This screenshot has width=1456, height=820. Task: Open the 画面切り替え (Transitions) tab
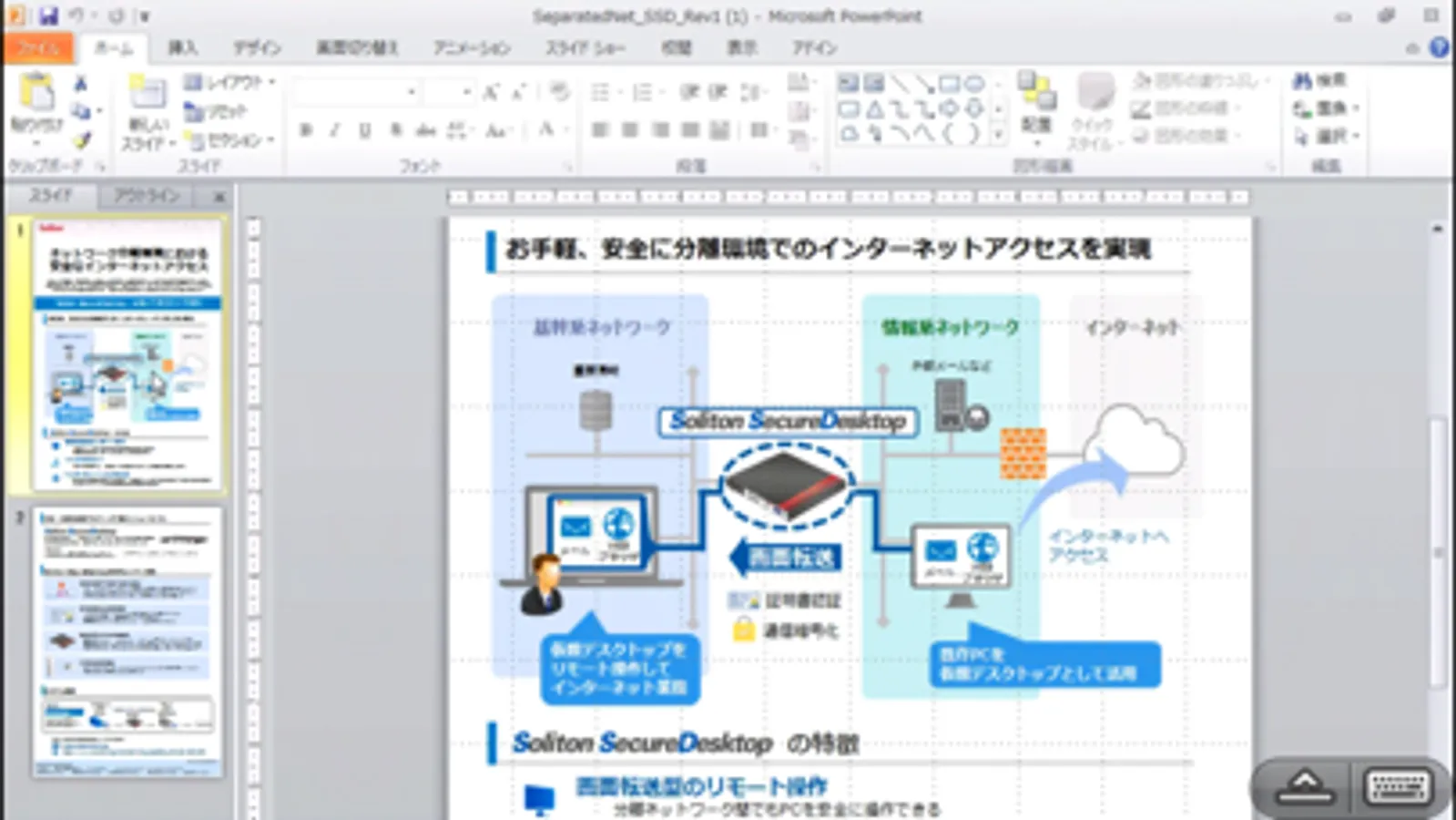coord(357,47)
